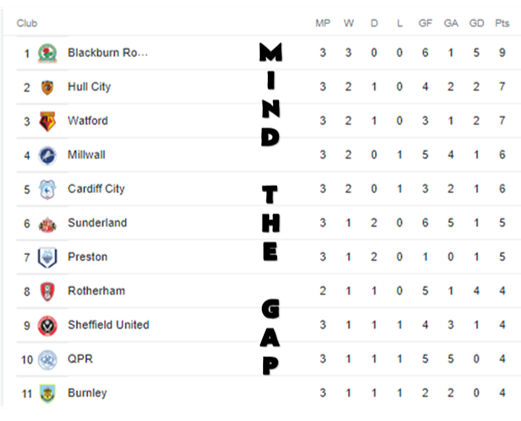
Task: Click the Club column header
Action: point(27,23)
